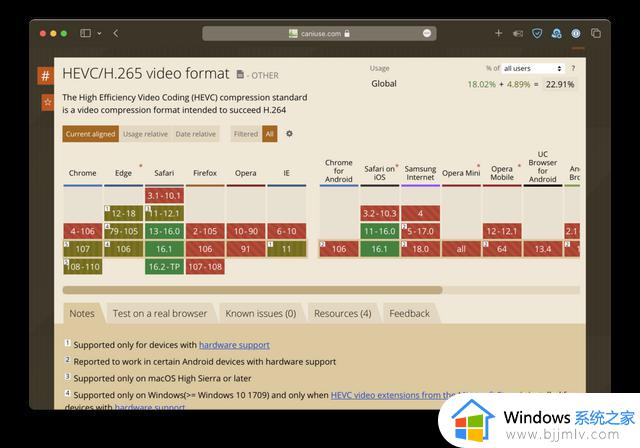Viewport: 640px width, 448px height.
Task: Open a new tab with plus icon
Action: [x=498, y=33]
